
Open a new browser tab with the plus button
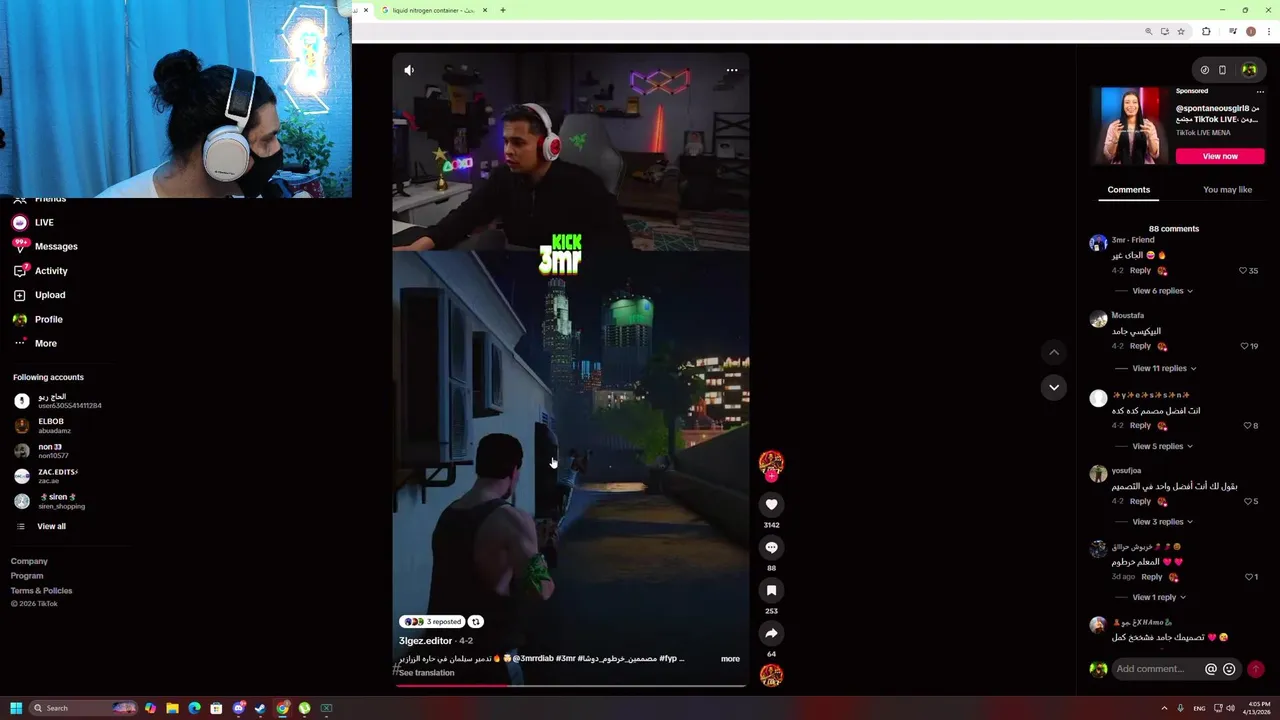[503, 10]
